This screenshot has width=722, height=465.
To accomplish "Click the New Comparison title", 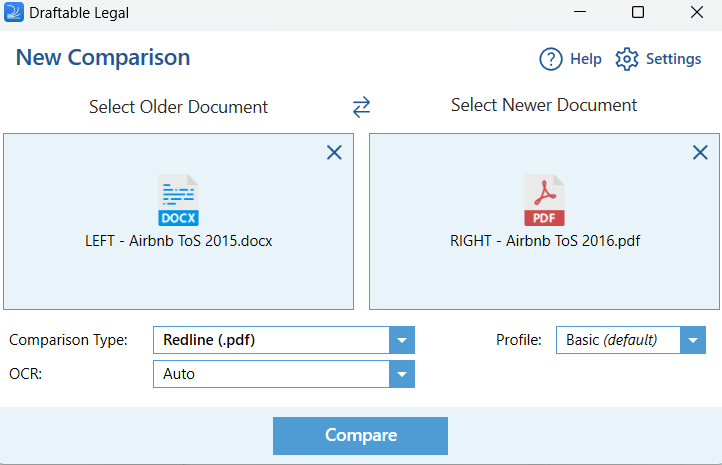I will pyautogui.click(x=103, y=58).
